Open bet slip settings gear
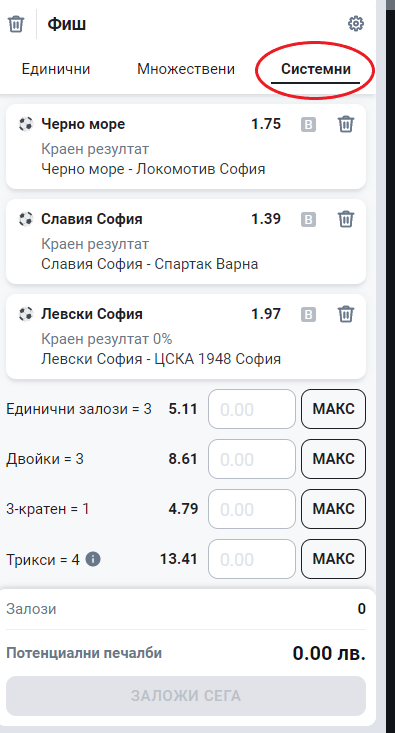395x733 pixels. click(356, 23)
